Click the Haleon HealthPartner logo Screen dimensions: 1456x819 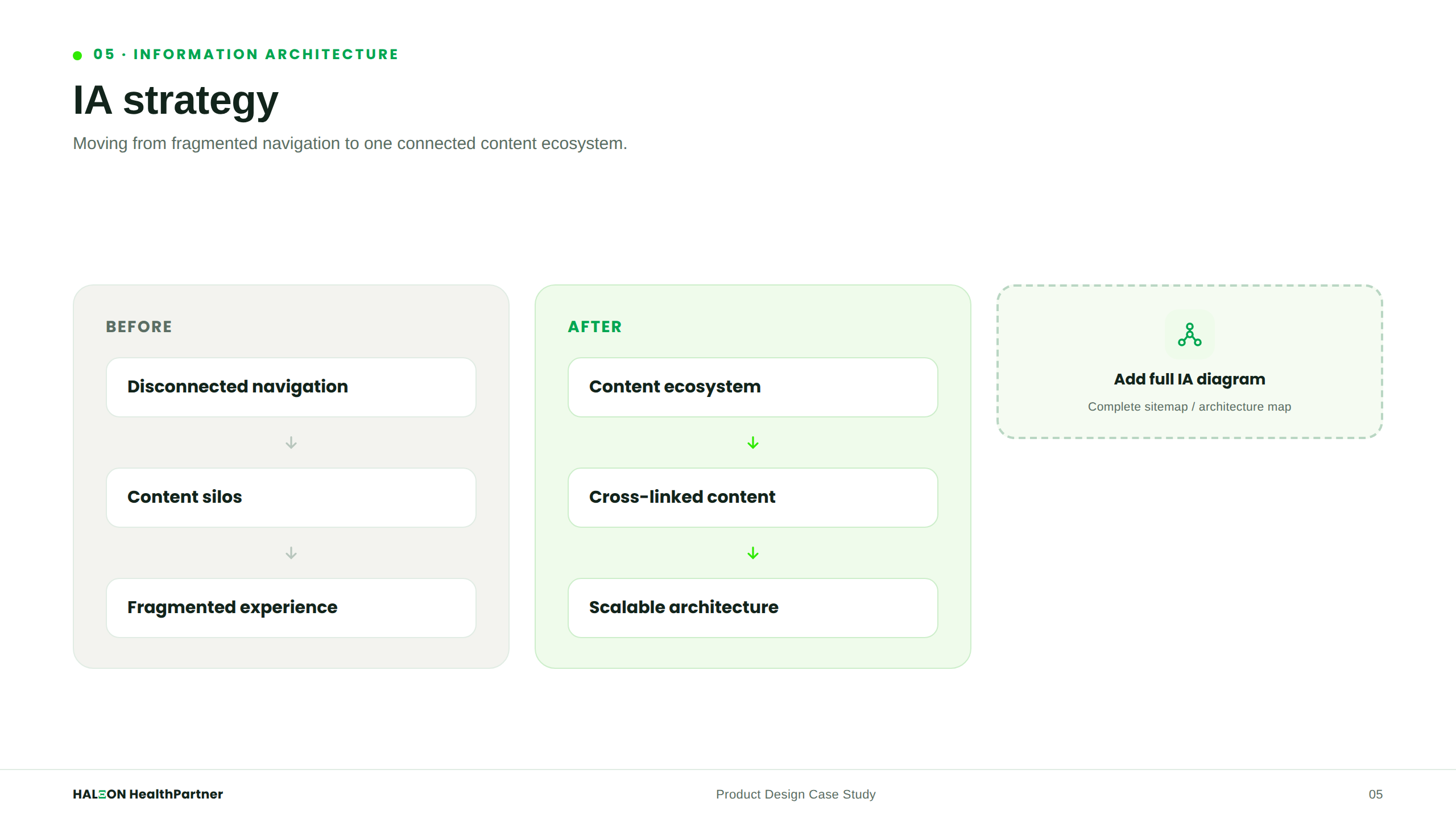(x=148, y=794)
